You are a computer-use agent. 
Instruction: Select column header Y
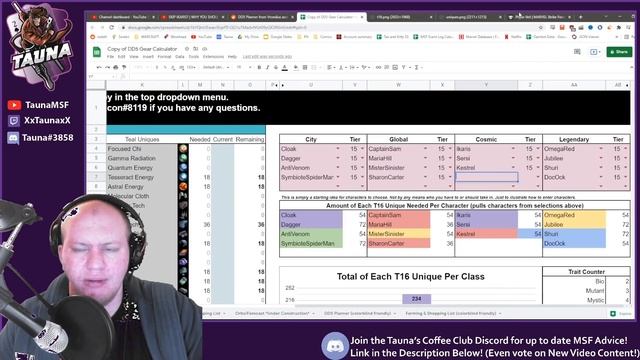(486, 85)
